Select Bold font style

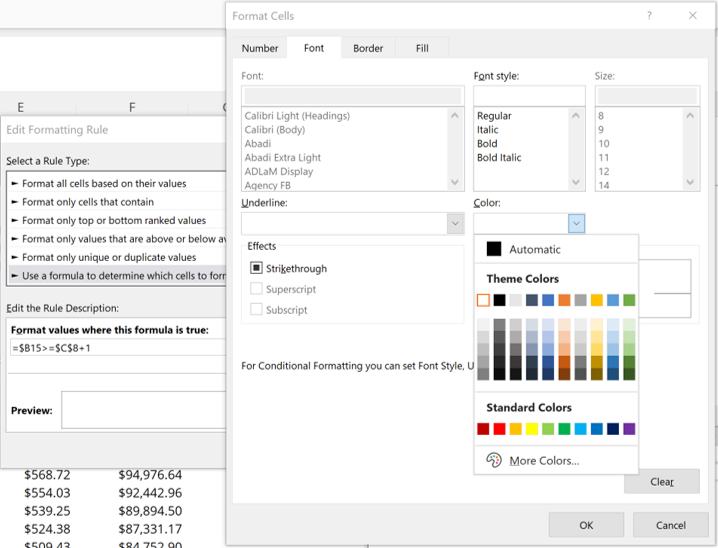[487, 144]
